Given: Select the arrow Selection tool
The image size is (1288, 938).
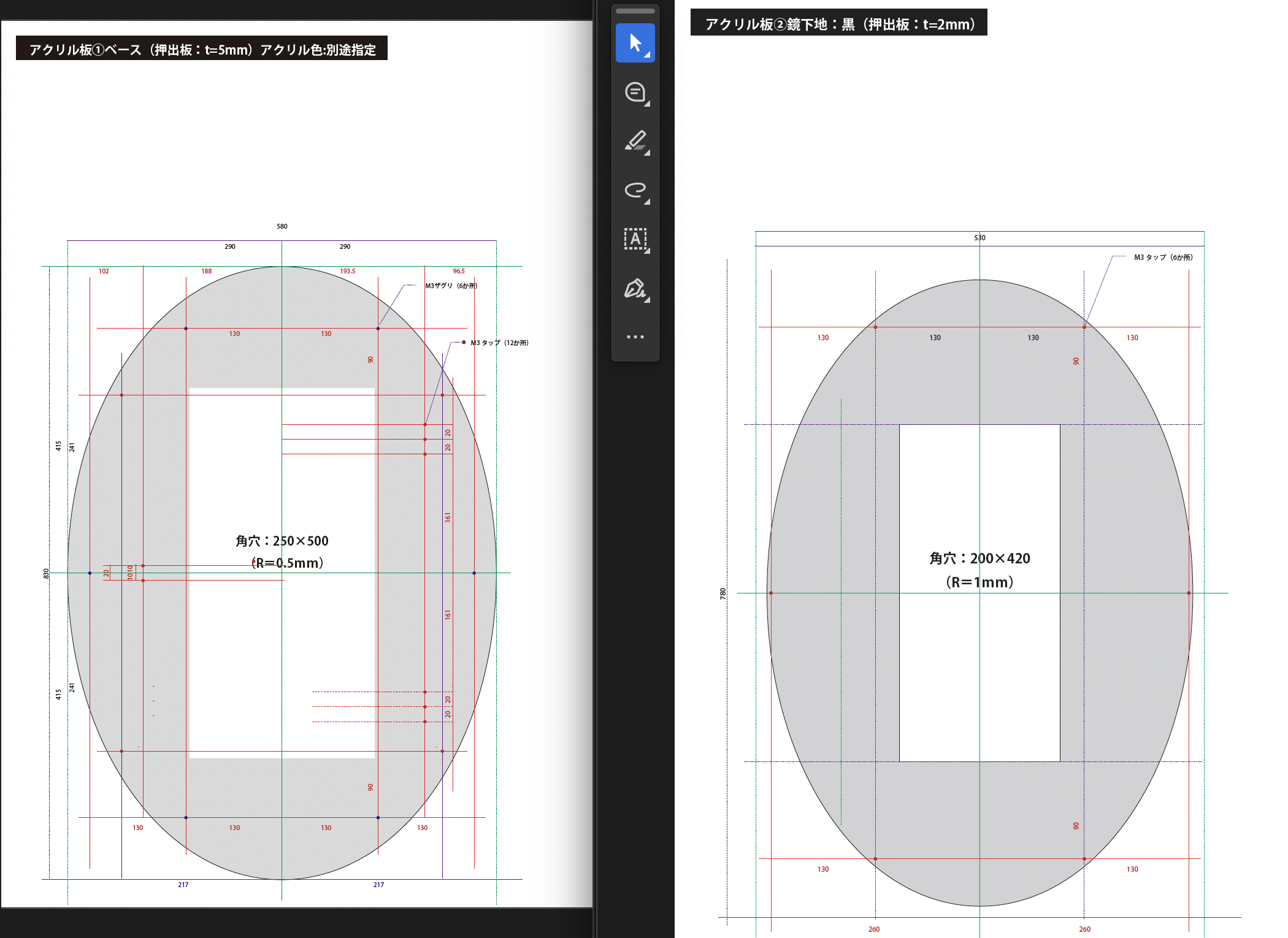Looking at the screenshot, I should pos(635,43).
